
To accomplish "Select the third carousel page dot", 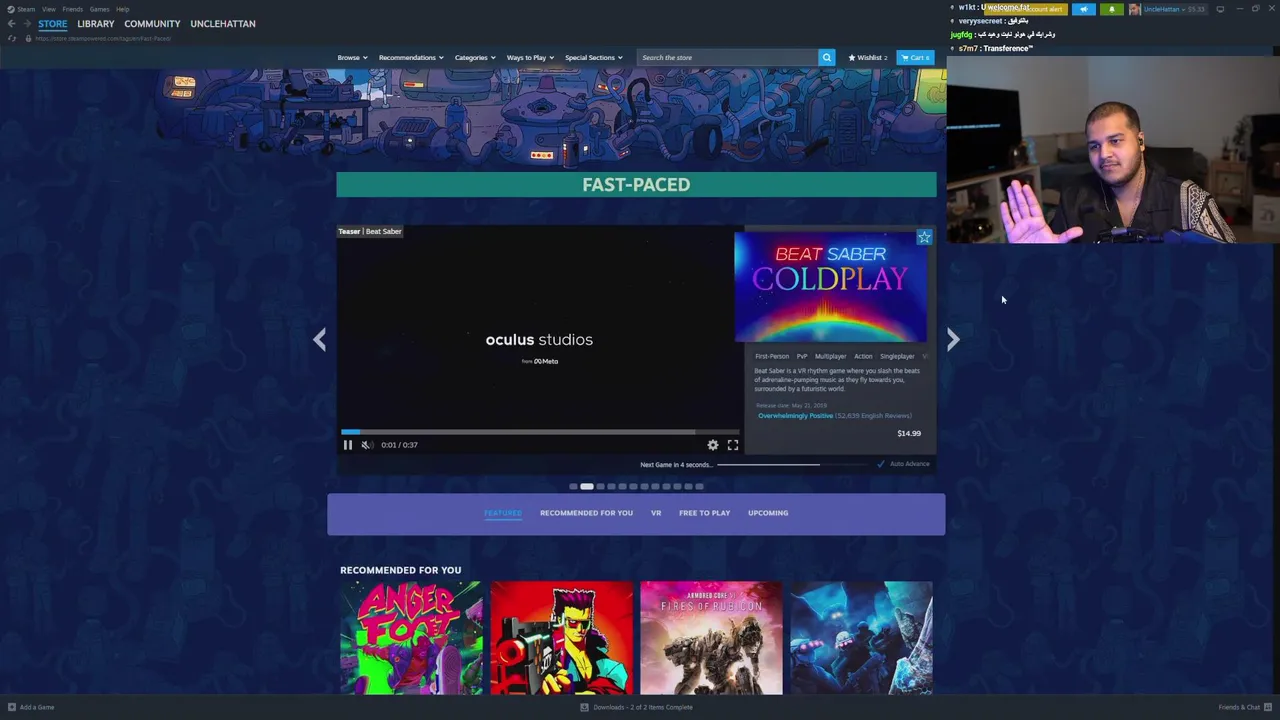I will coord(600,486).
